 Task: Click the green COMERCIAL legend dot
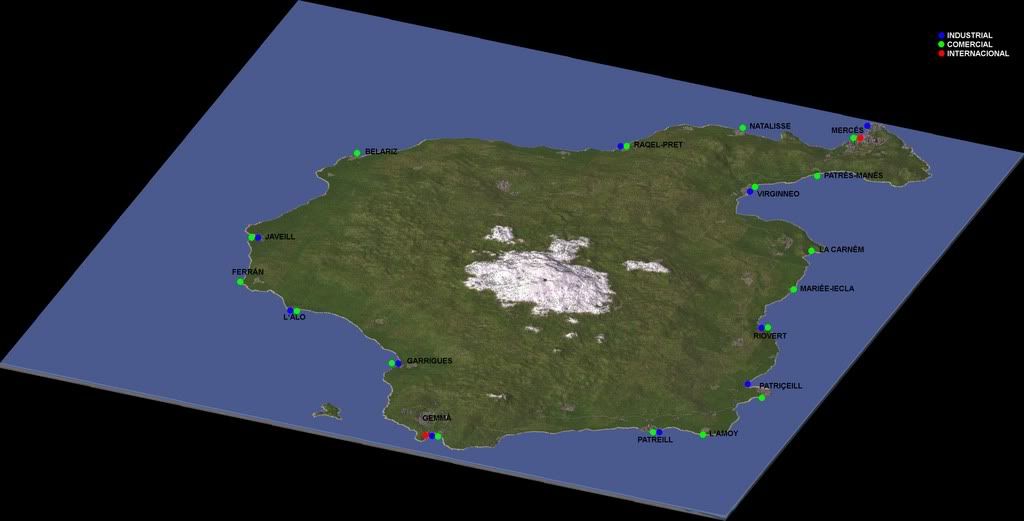pos(941,44)
